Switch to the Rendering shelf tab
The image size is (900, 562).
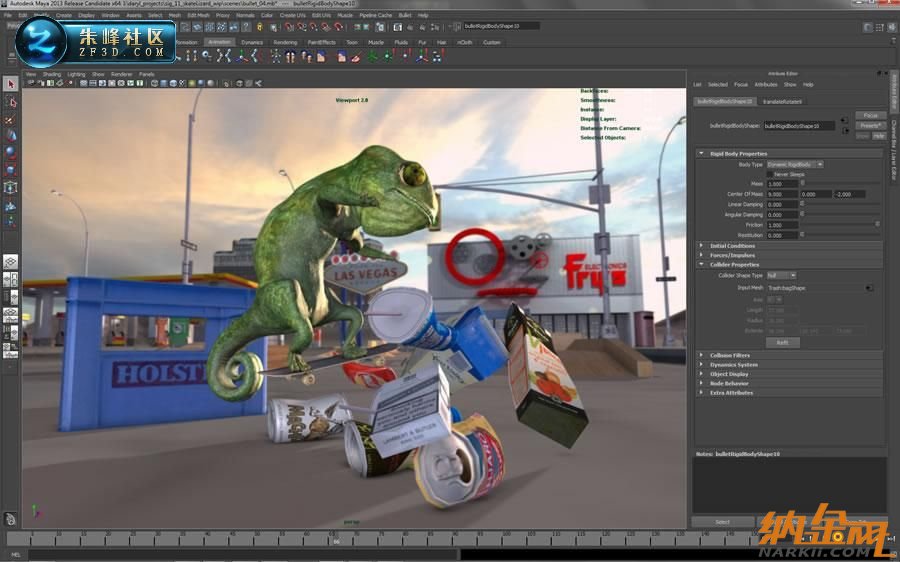click(285, 42)
